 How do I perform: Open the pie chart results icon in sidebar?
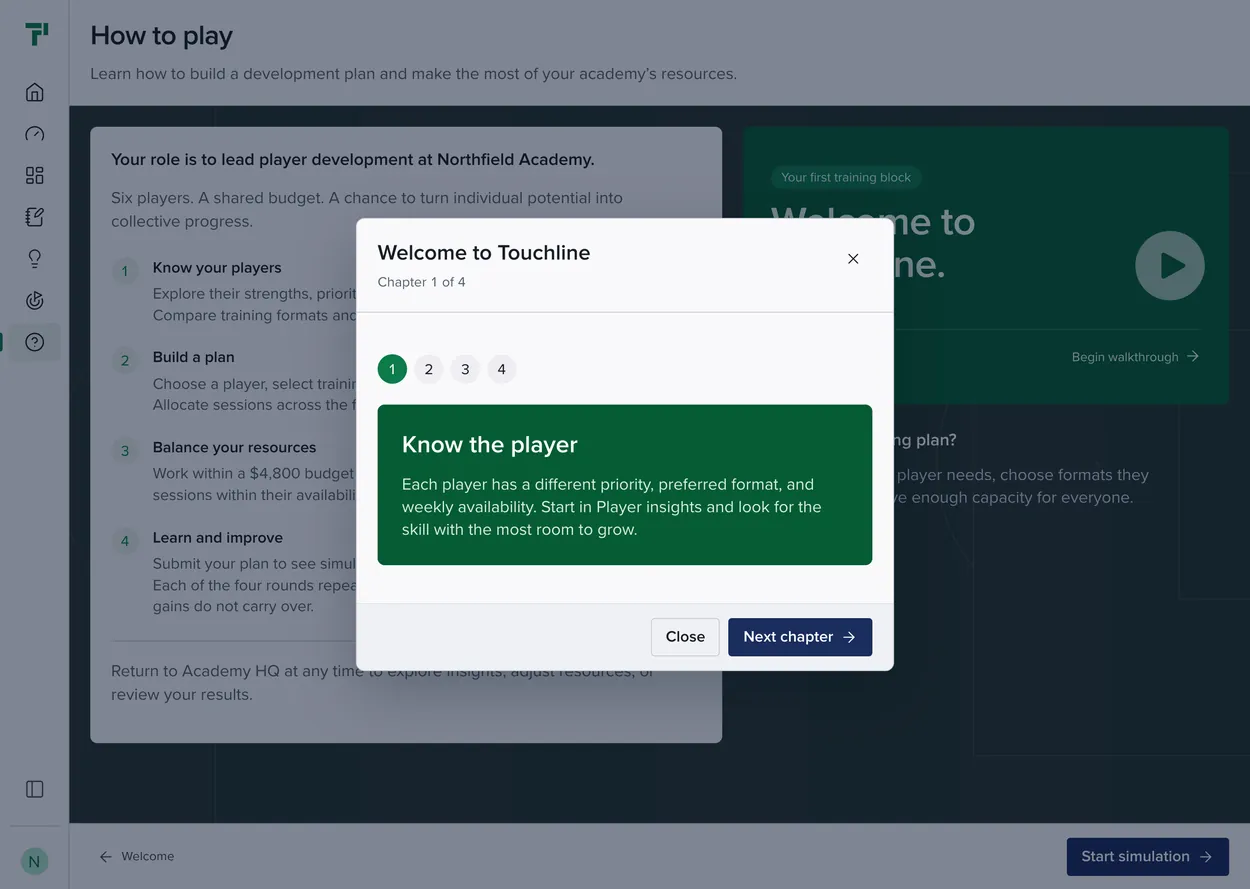click(x=35, y=300)
